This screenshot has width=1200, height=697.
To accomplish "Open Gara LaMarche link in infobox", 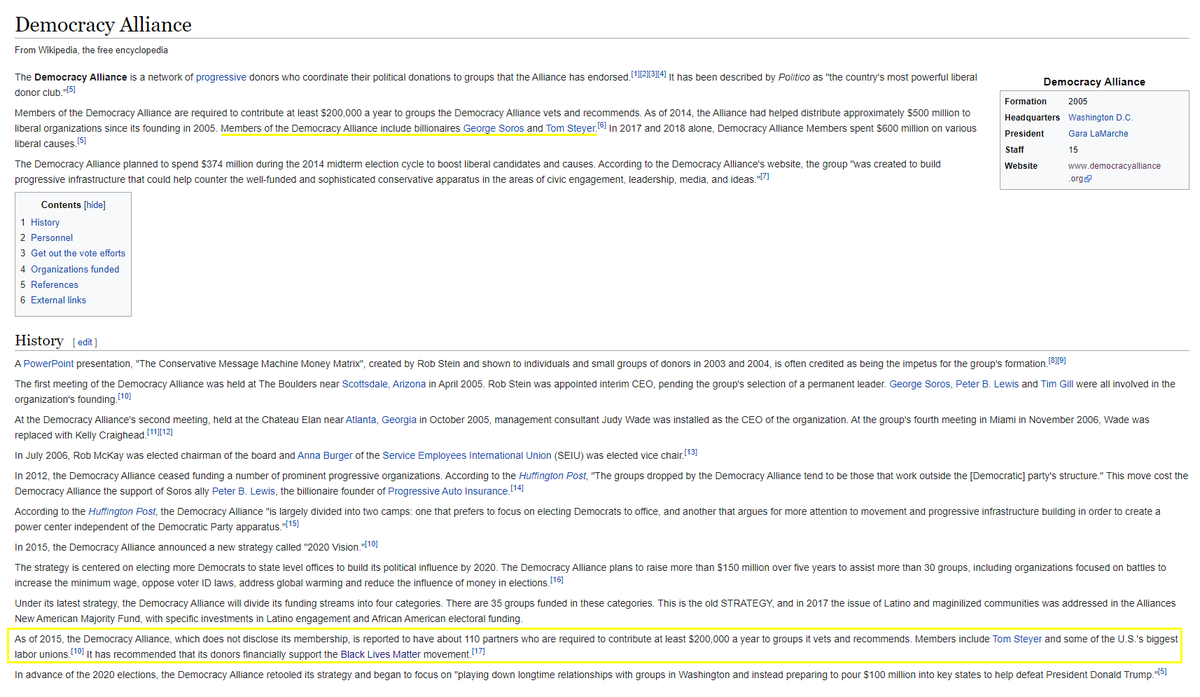I will pos(1098,133).
